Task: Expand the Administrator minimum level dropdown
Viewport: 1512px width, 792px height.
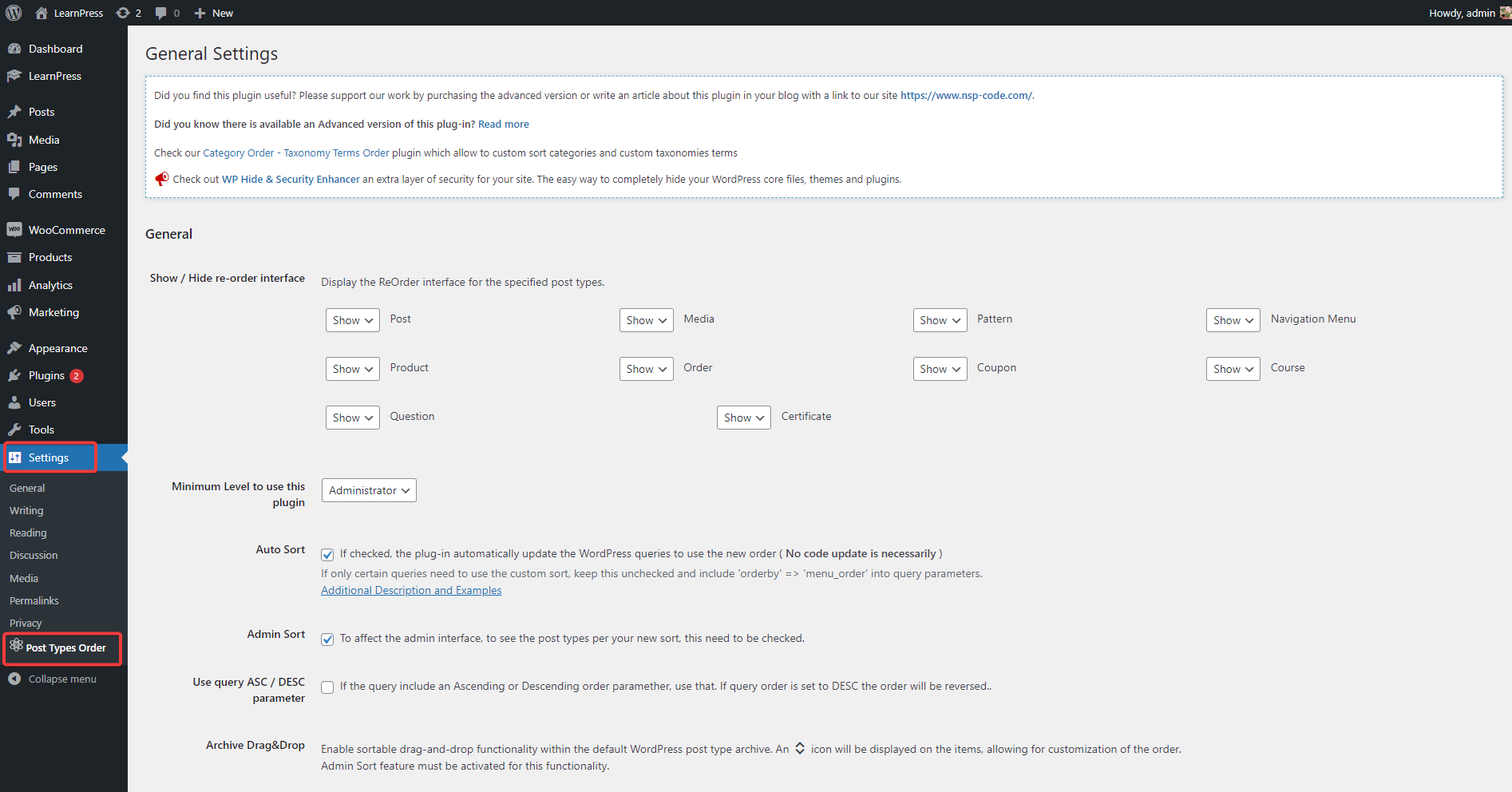Action: pos(369,490)
